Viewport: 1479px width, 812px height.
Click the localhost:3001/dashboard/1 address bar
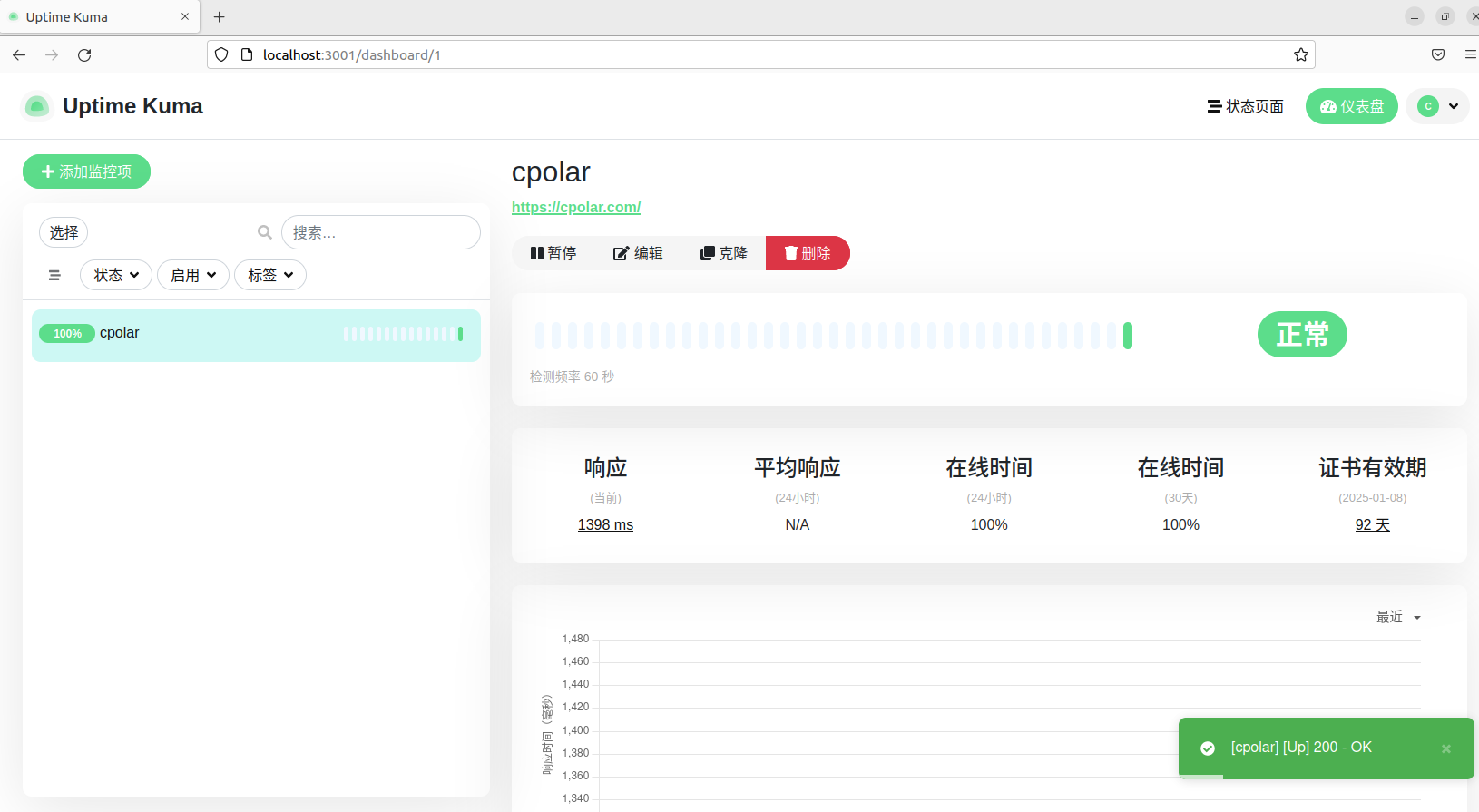pos(760,54)
